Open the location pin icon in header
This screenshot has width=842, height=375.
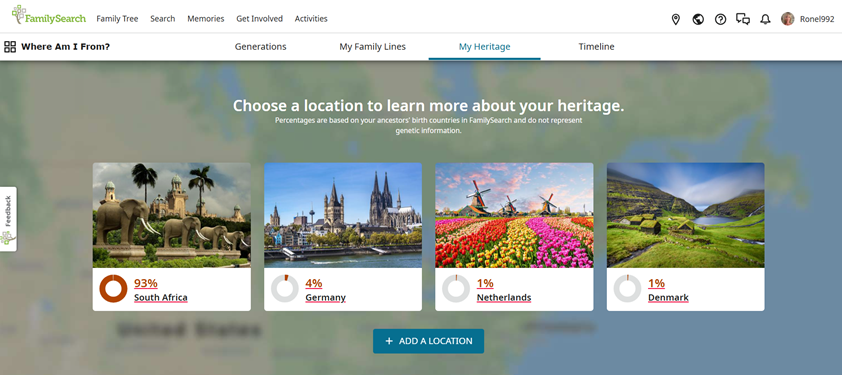[x=676, y=19]
